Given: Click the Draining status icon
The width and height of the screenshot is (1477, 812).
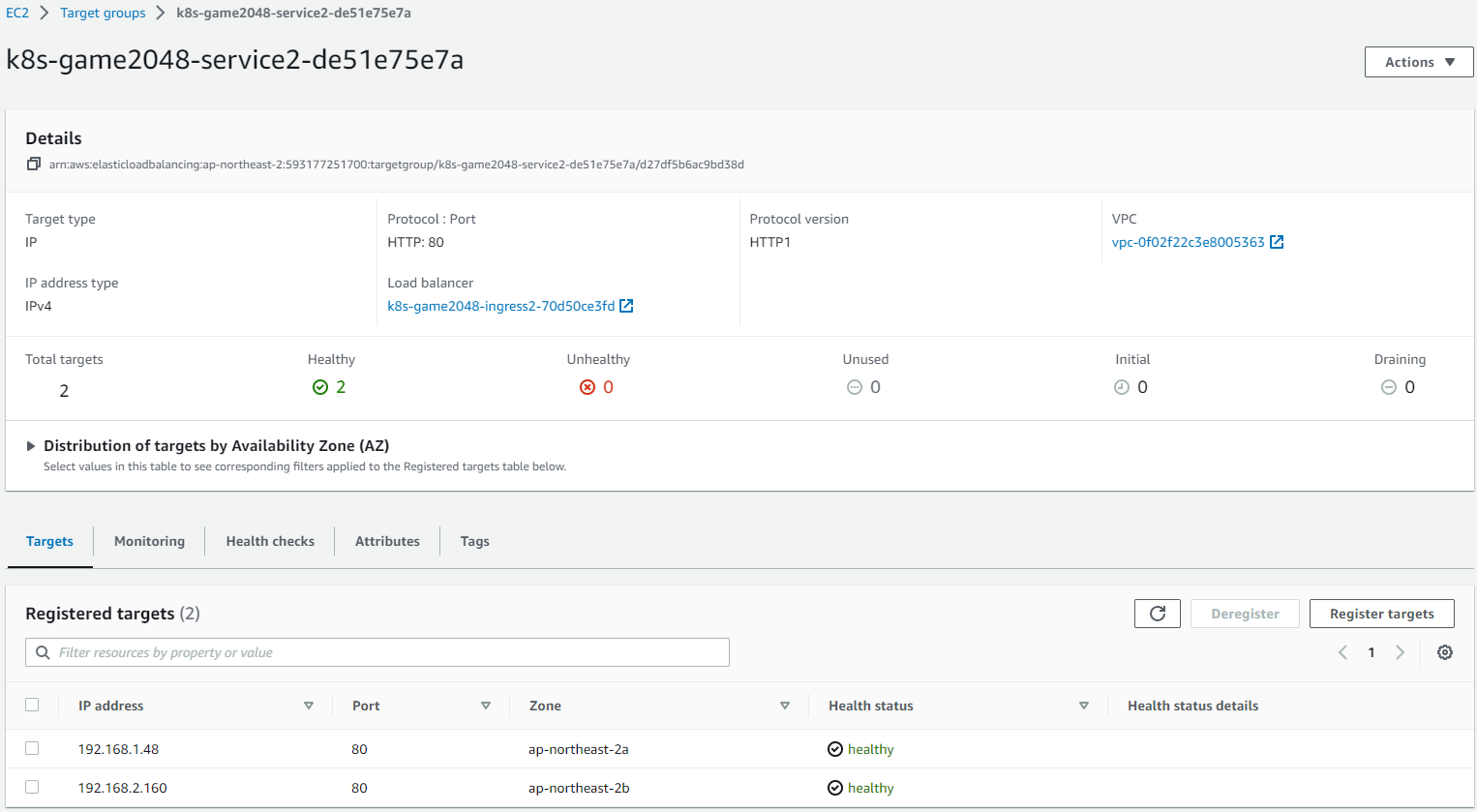Looking at the screenshot, I should (1389, 387).
